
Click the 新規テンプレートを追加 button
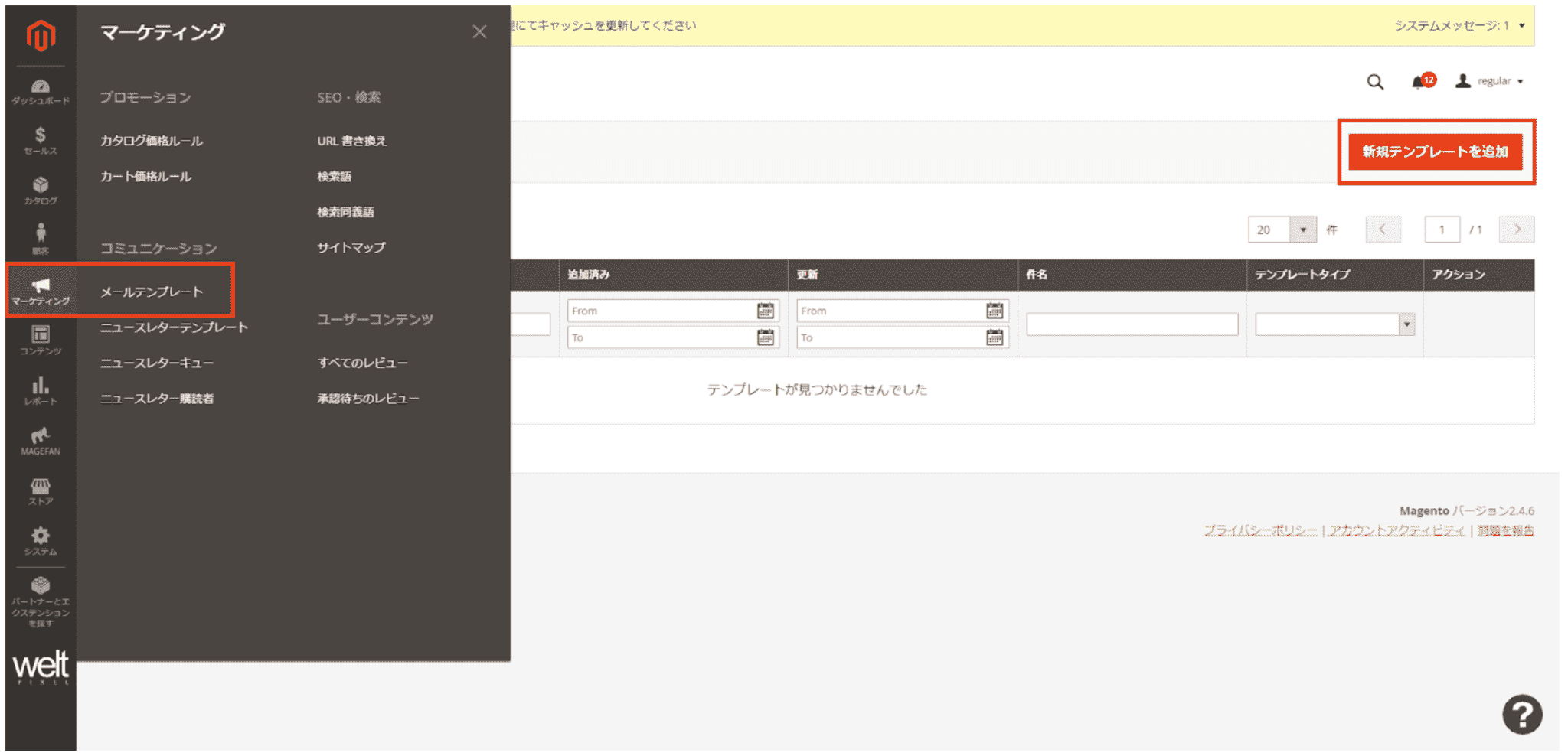tap(1436, 152)
